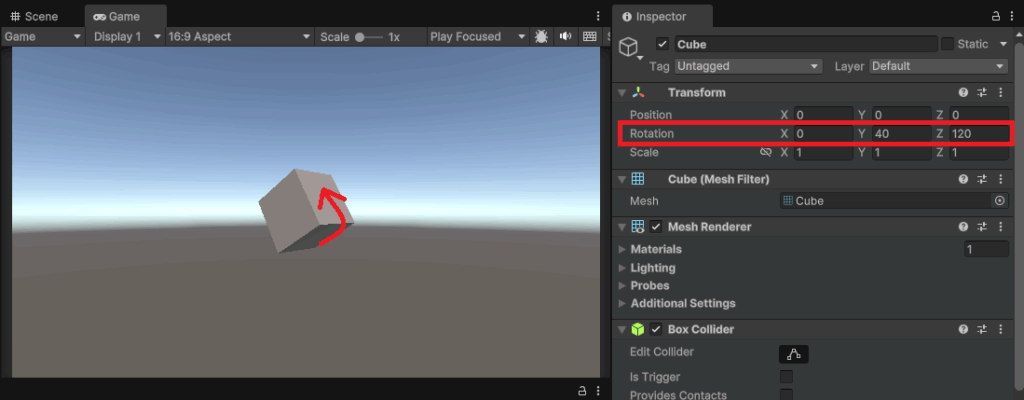The image size is (1024, 400).
Task: Click the Mesh Filter component icon
Action: (x=639, y=179)
